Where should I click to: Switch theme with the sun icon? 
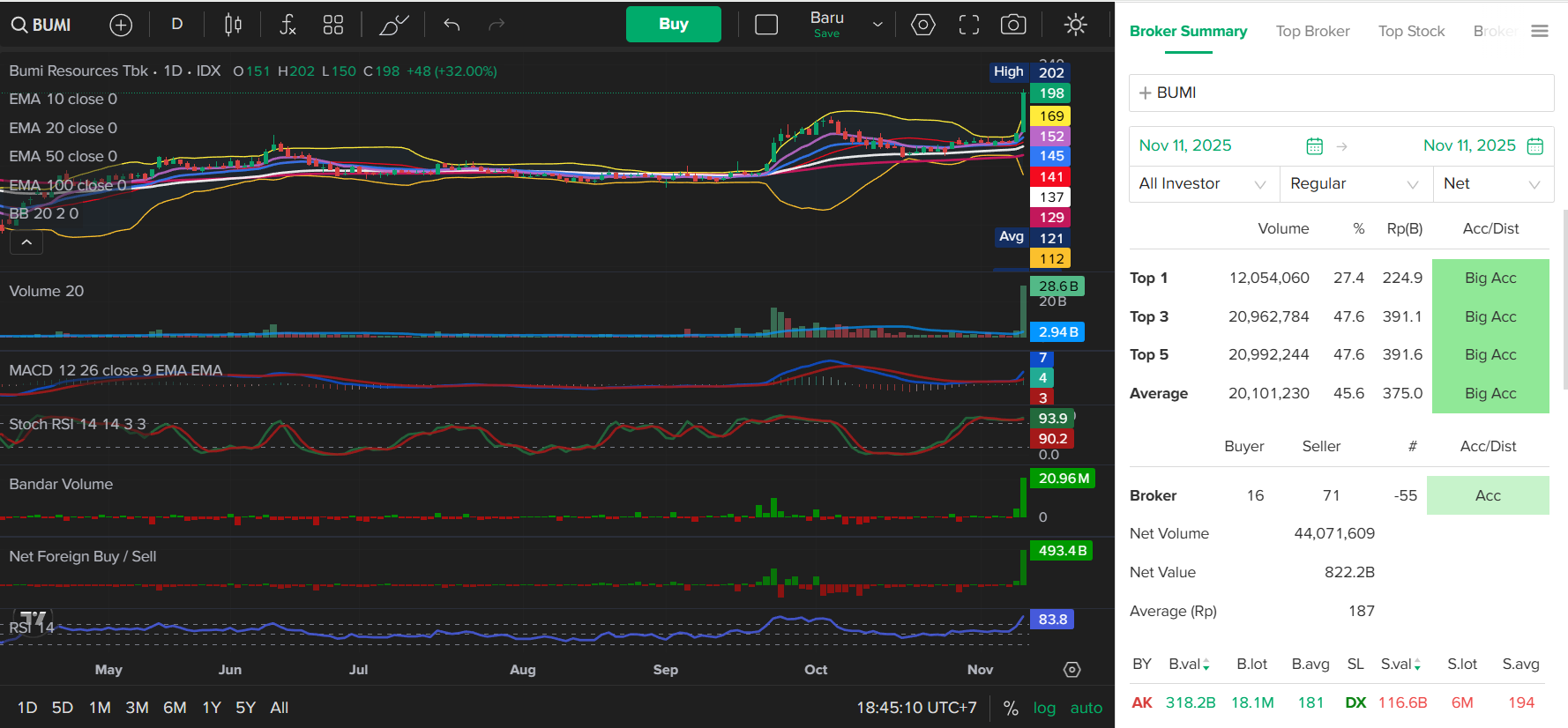1075,25
